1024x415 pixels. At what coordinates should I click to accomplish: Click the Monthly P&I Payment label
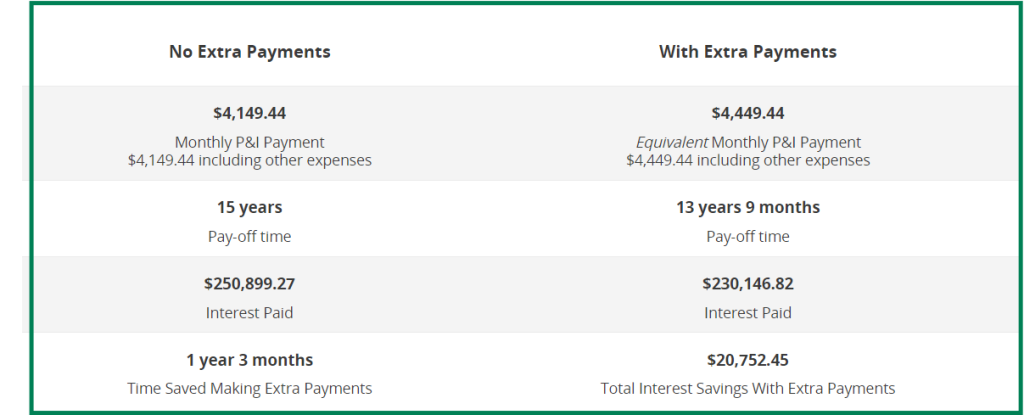[x=249, y=142]
